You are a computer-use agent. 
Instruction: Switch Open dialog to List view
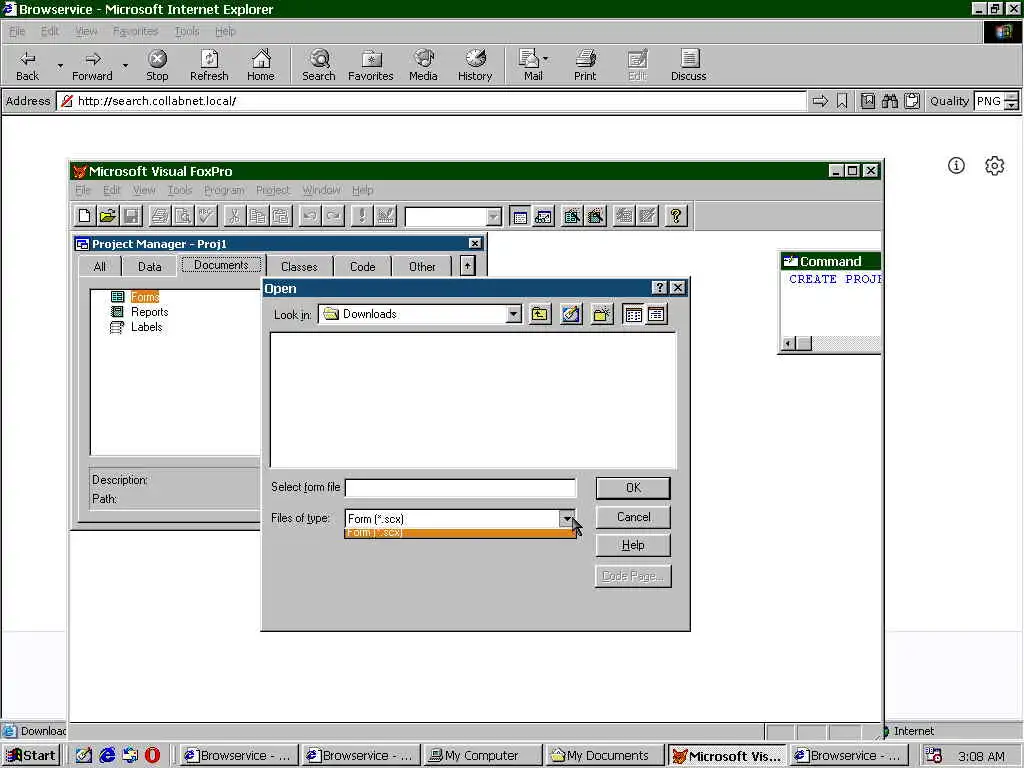(633, 315)
